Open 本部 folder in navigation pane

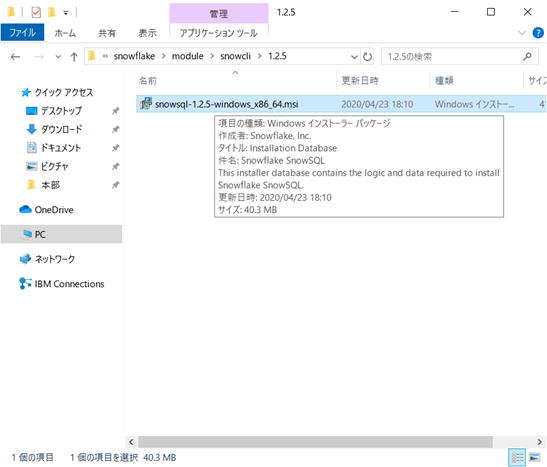(x=43, y=185)
